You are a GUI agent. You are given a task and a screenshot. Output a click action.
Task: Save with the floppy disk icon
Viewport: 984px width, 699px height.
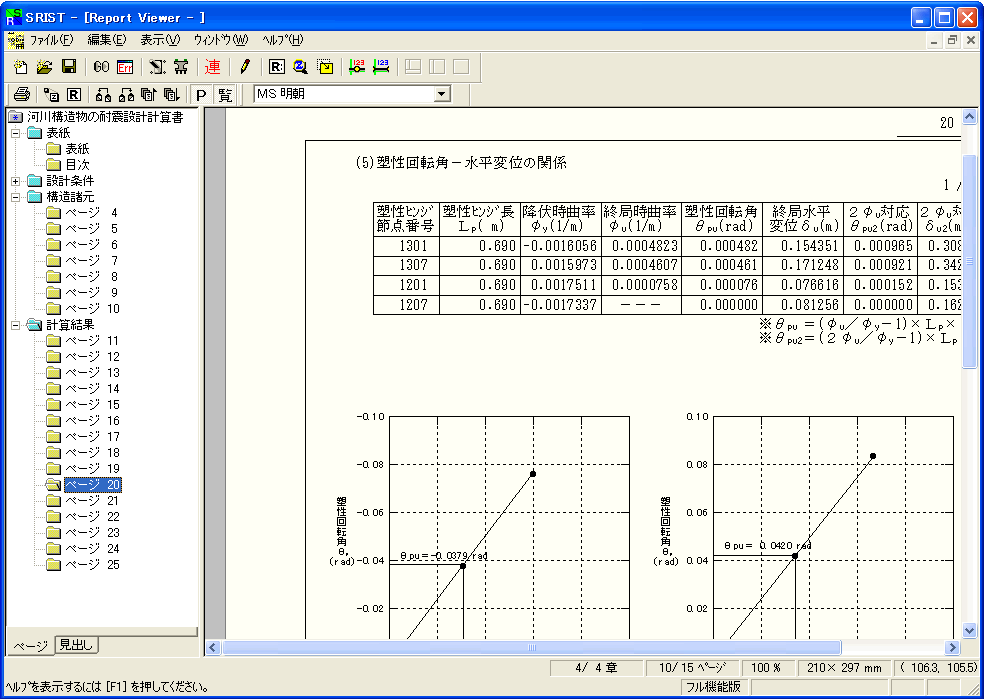(68, 67)
